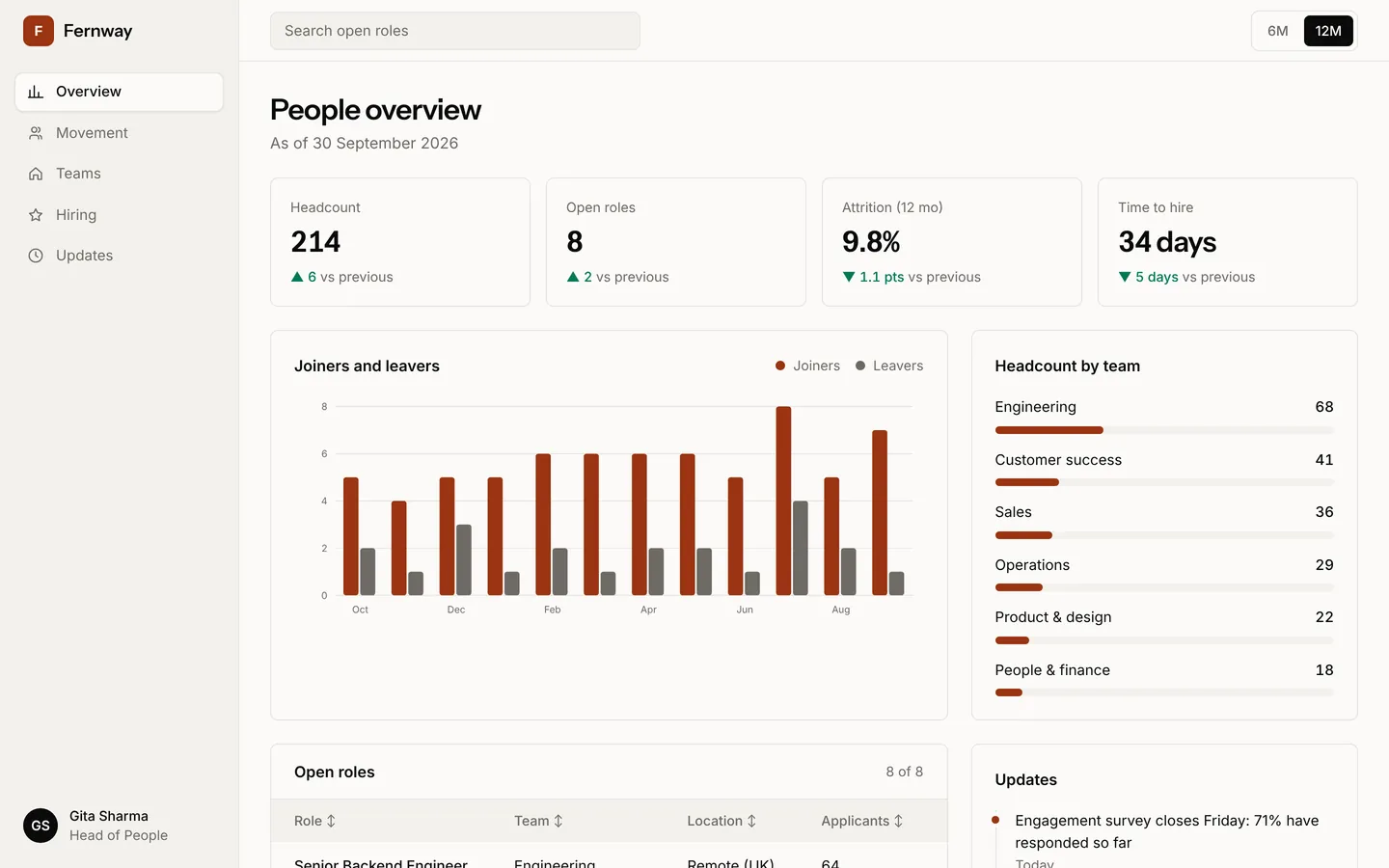Sort the table by Role column
1389x868 pixels.
[314, 821]
